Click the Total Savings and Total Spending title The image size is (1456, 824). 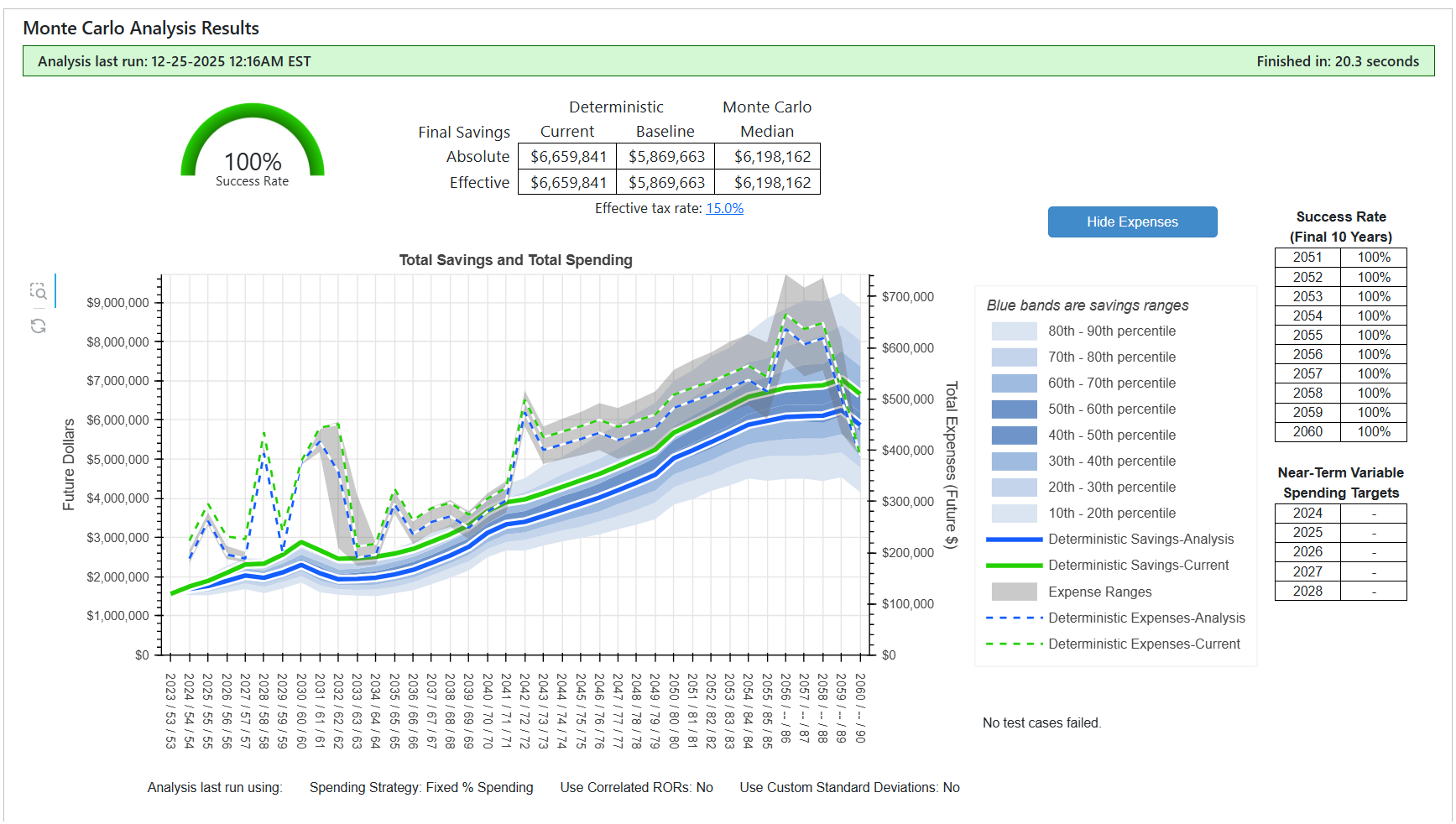[515, 260]
